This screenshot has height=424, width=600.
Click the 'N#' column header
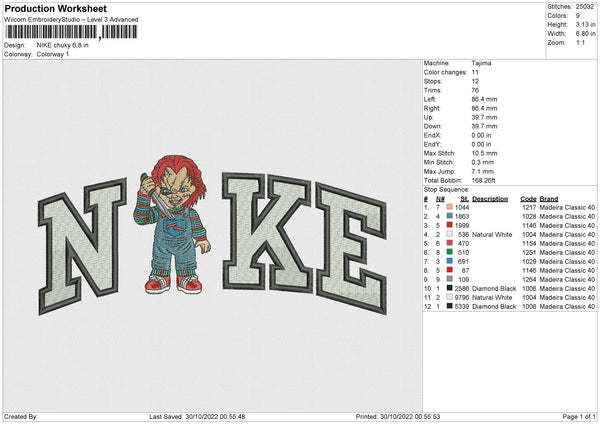click(x=440, y=199)
